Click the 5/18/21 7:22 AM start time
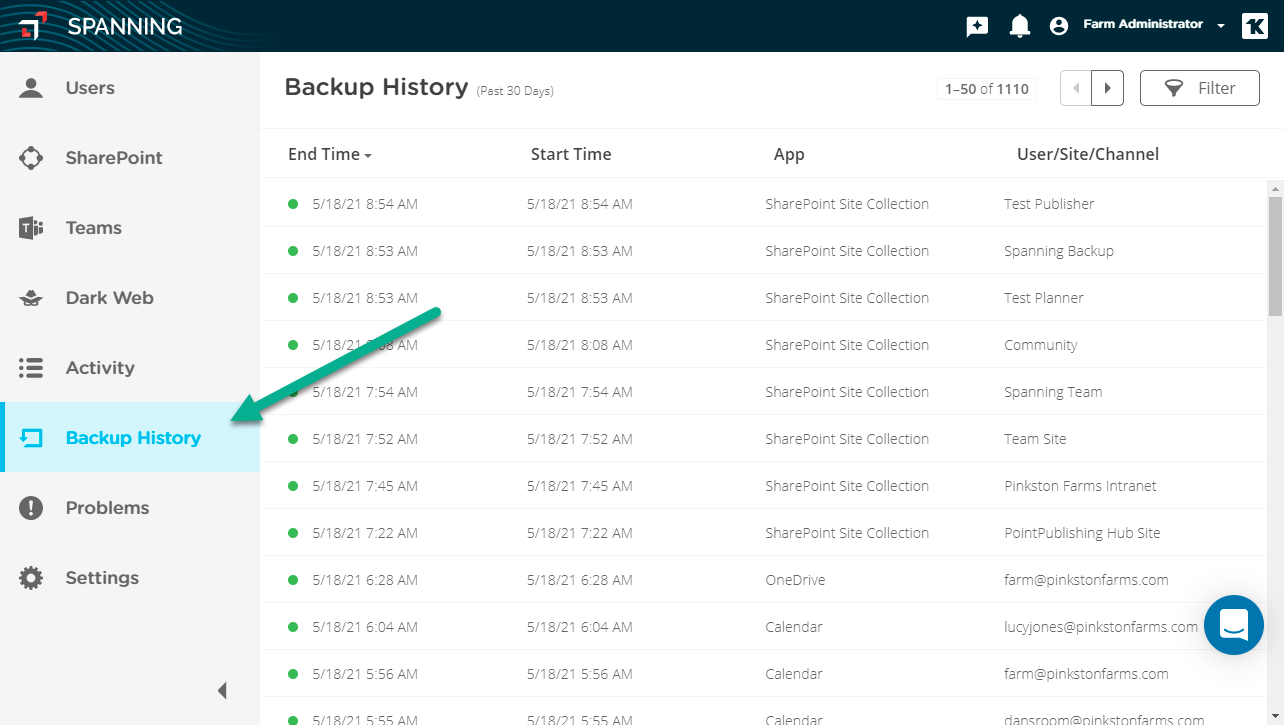 click(x=580, y=533)
